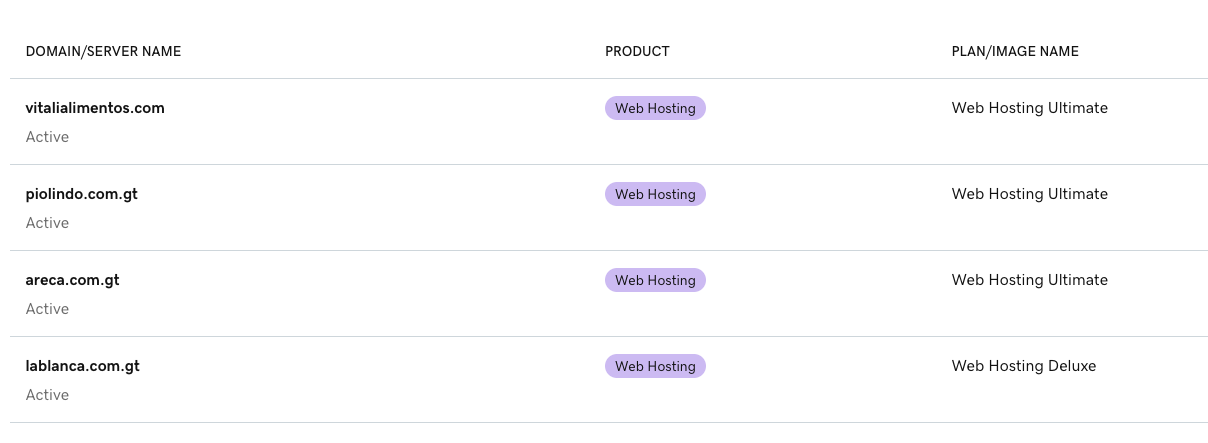Click Web Hosting badge for lablanca.com.gt

click(x=655, y=366)
